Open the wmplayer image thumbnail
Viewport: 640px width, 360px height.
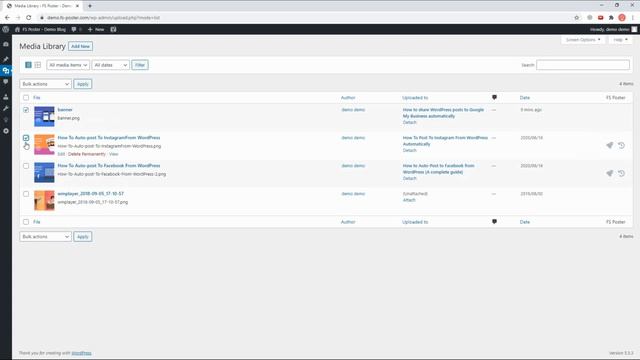coord(44,200)
